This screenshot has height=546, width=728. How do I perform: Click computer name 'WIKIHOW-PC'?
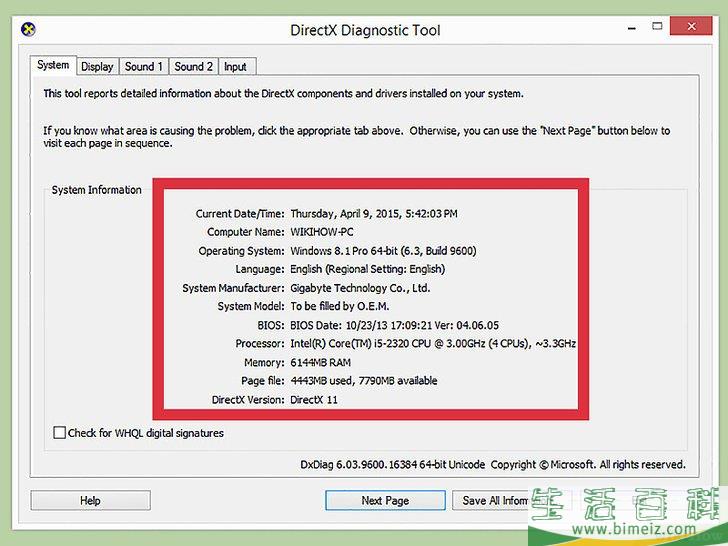tap(322, 232)
